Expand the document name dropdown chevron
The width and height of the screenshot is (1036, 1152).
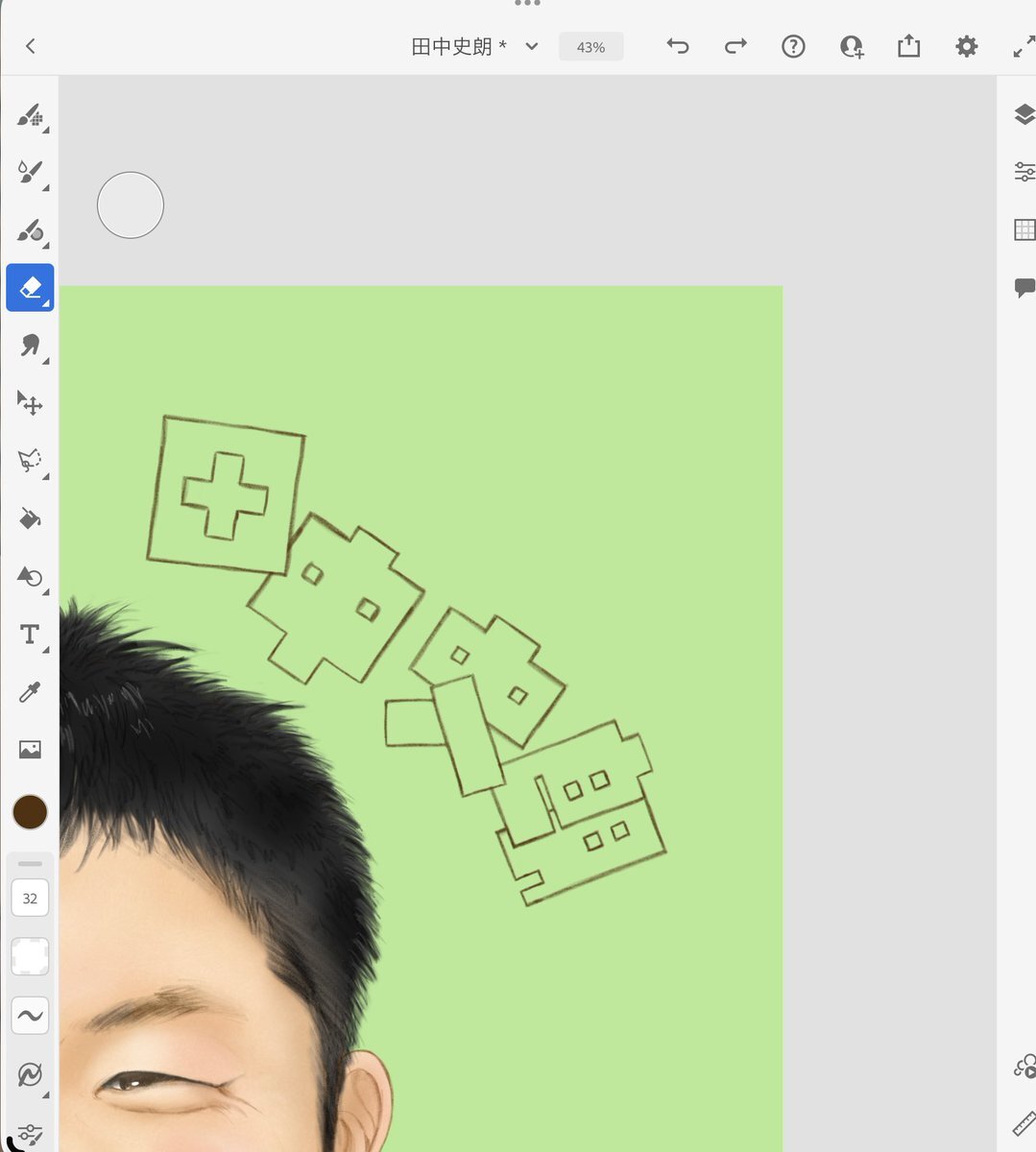[x=531, y=46]
